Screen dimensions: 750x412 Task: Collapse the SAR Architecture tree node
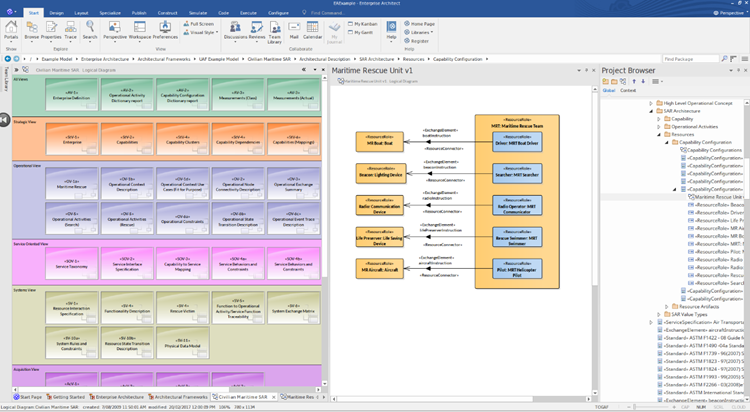[x=651, y=111]
